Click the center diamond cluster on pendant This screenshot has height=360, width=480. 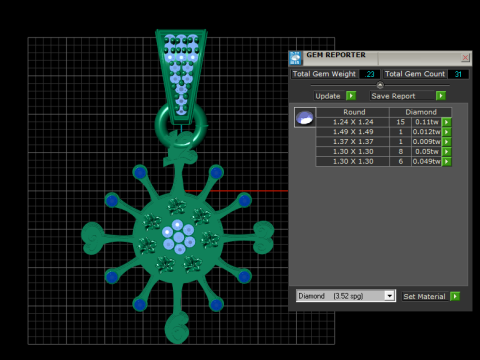(x=178, y=236)
